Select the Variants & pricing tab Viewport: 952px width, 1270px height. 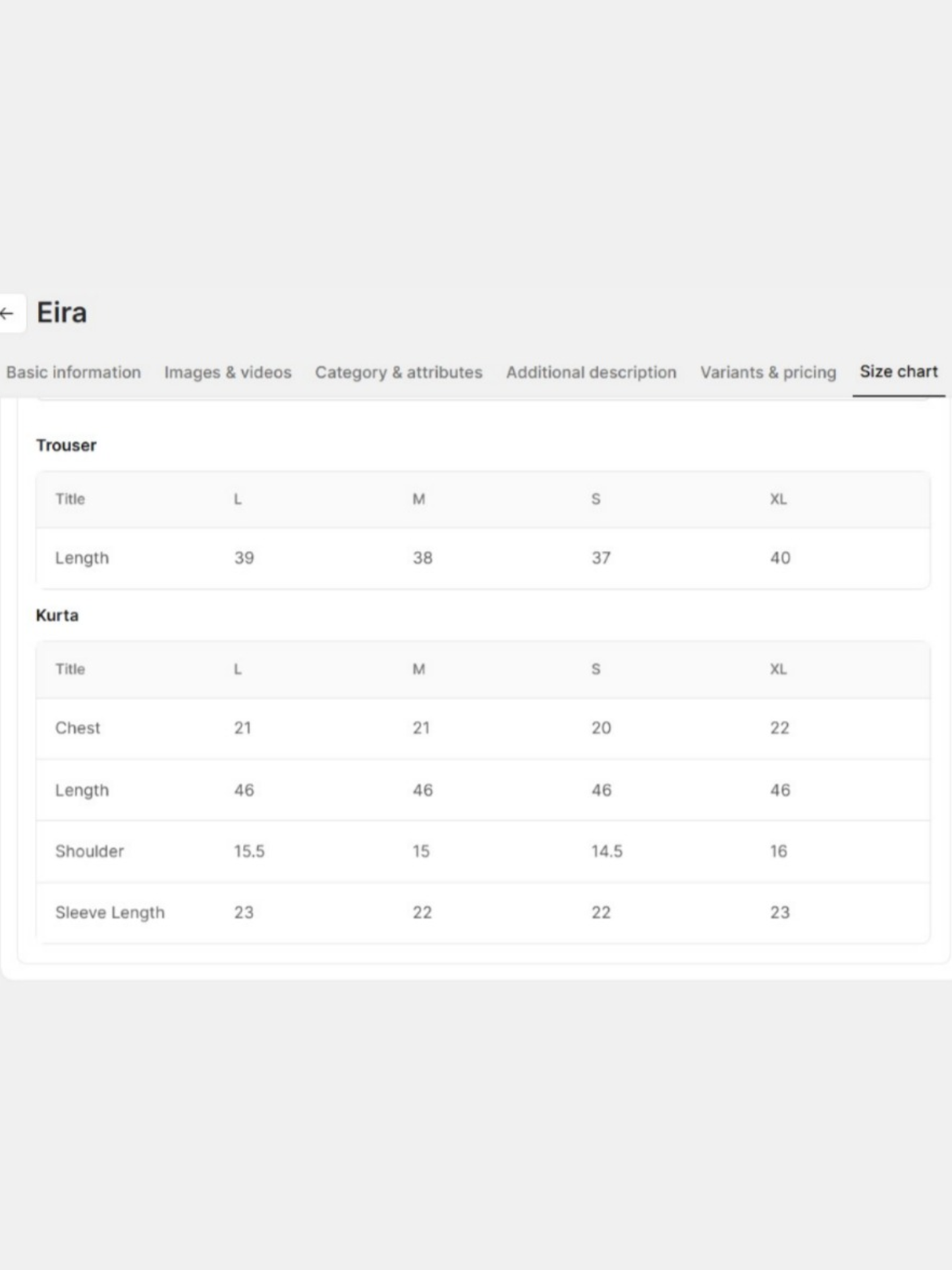pos(768,372)
